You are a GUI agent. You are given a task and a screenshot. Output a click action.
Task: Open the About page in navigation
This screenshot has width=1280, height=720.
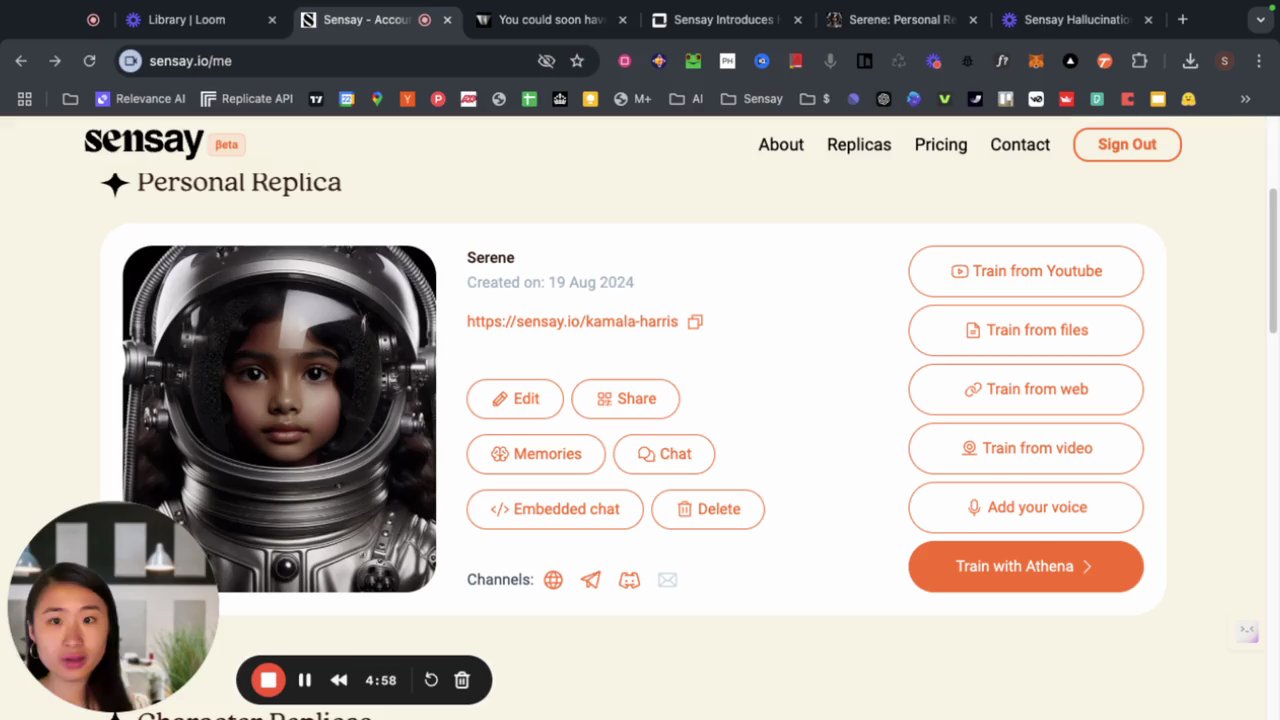(x=781, y=145)
